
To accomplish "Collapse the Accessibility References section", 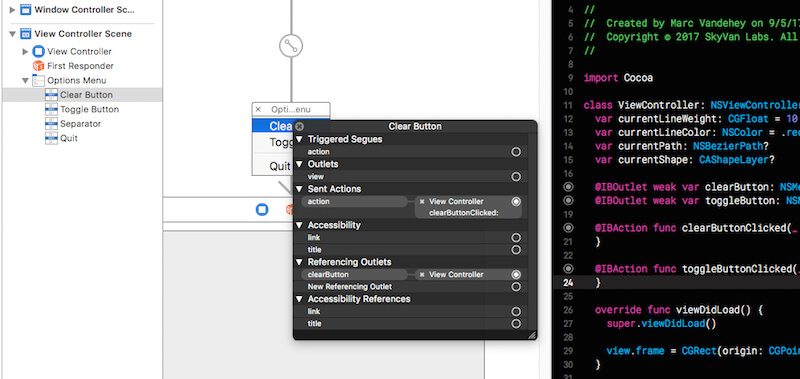I will point(299,299).
